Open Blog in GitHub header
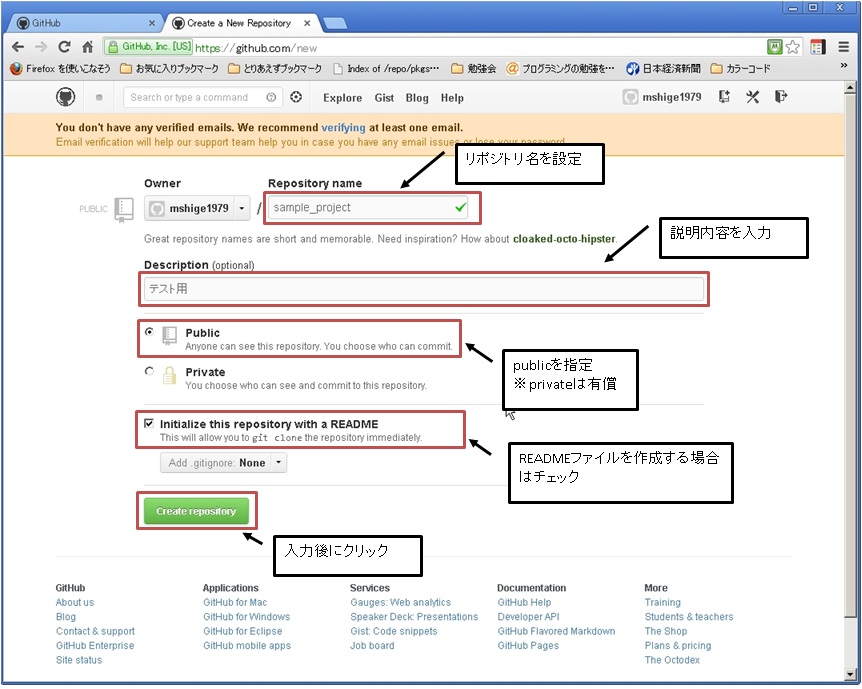The height and width of the screenshot is (689, 862). (x=417, y=98)
